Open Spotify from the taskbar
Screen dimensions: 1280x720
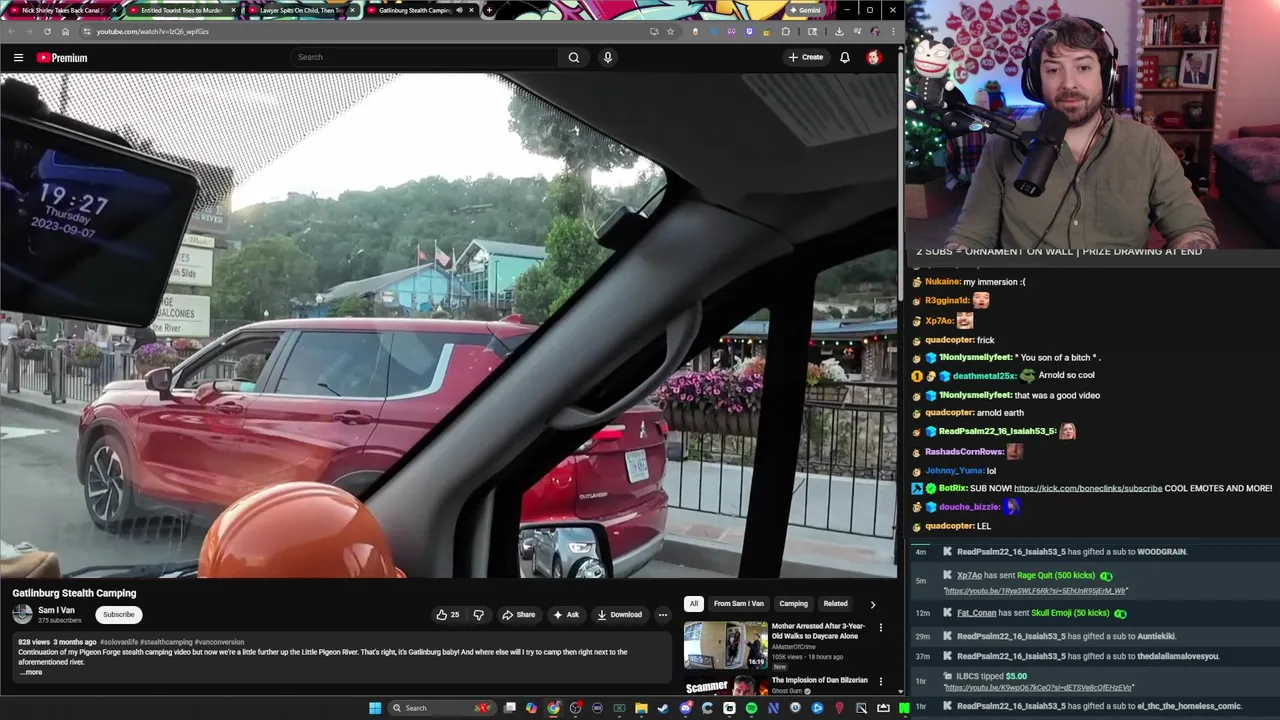[x=751, y=708]
